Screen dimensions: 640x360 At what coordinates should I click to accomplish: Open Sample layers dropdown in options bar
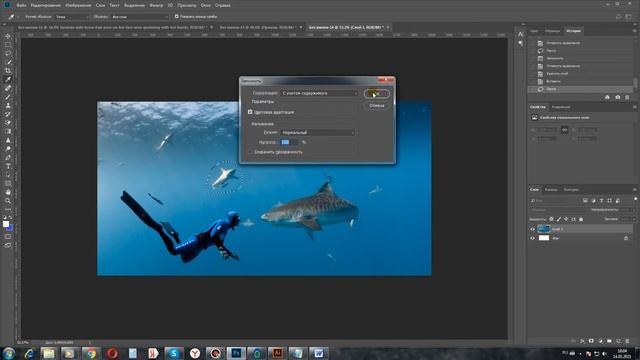coord(139,17)
